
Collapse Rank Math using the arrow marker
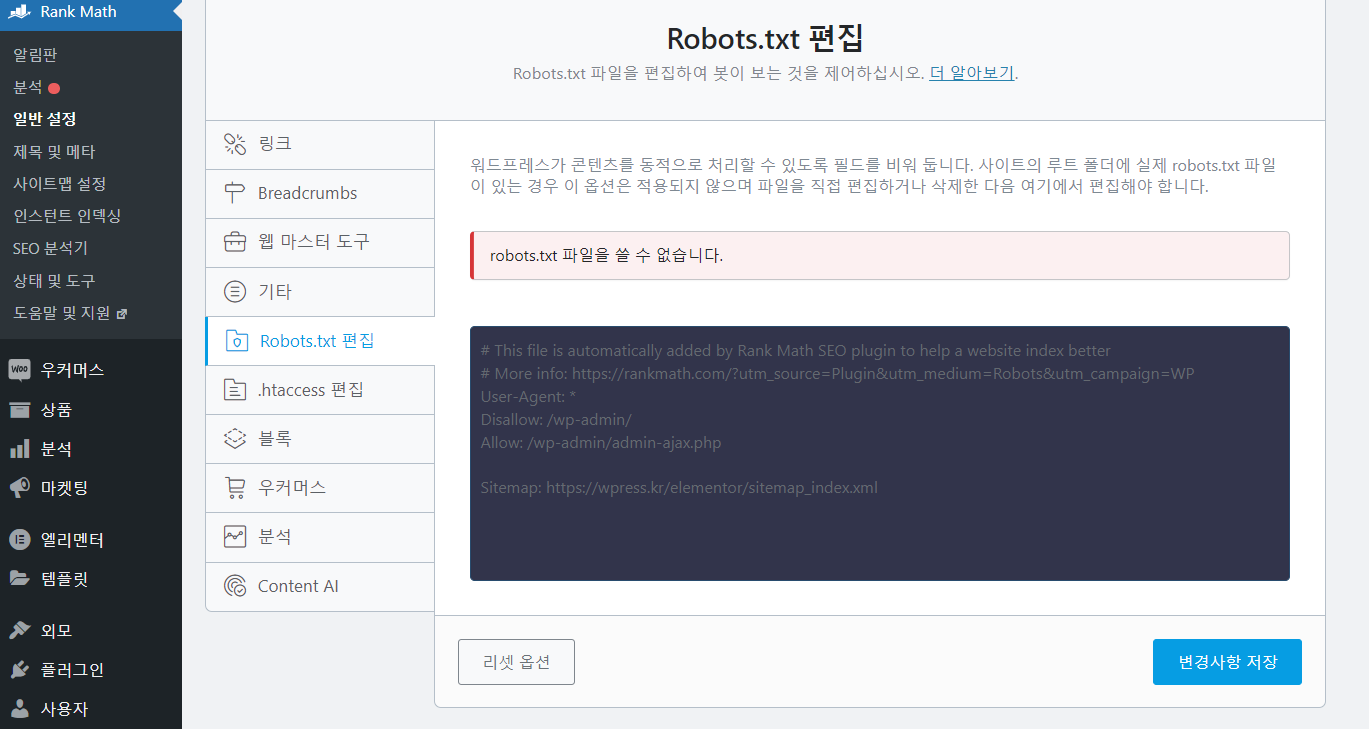(x=176, y=12)
